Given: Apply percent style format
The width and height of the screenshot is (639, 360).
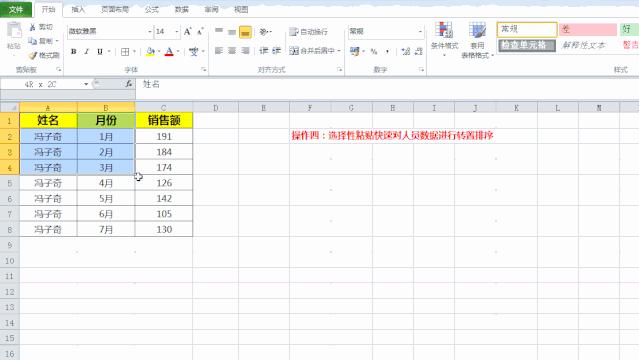Looking at the screenshot, I should click(374, 51).
